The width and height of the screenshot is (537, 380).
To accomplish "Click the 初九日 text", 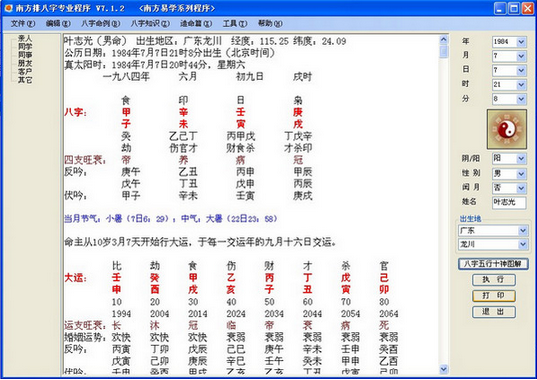I will click(x=250, y=76).
